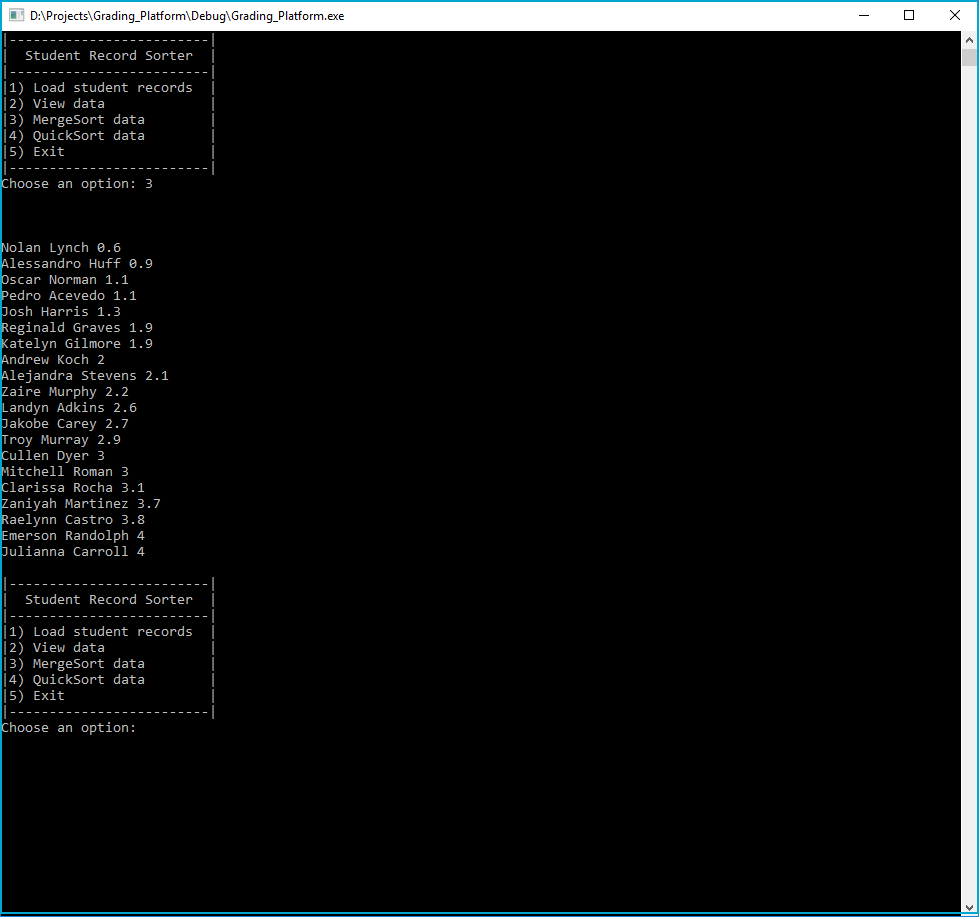Click the line Alessandro Huff 0.9
Image resolution: width=979 pixels, height=917 pixels.
76,263
